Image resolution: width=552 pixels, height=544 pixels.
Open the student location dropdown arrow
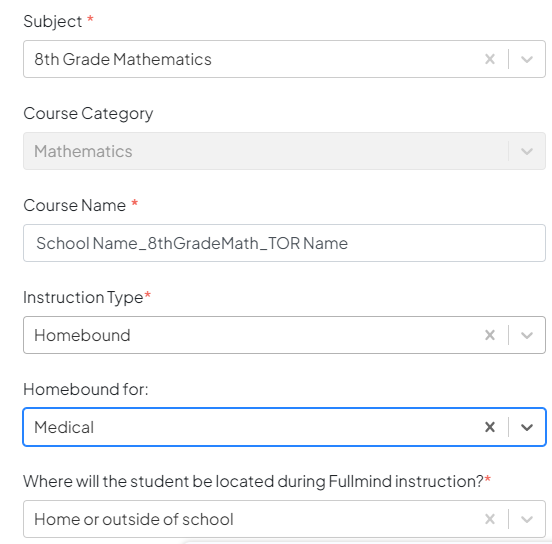527,519
